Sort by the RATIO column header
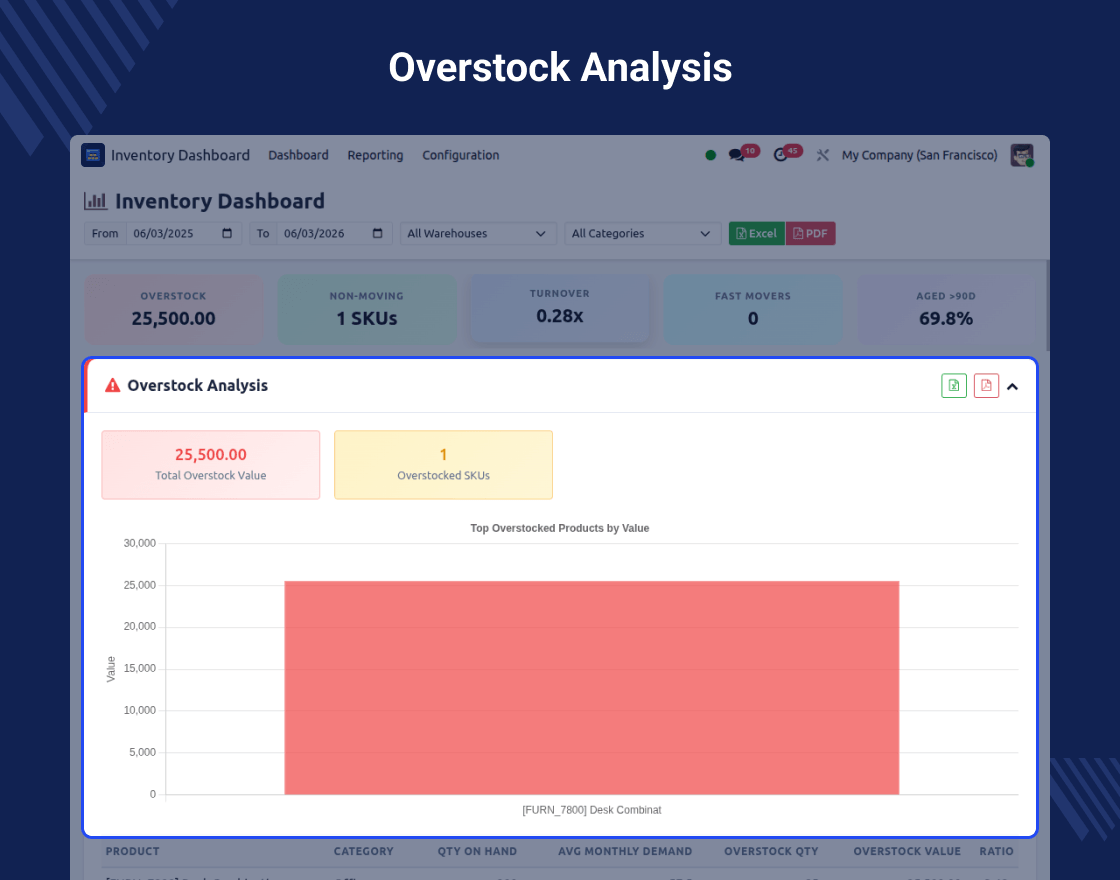Screen dimensions: 1120x880 pos(996,851)
